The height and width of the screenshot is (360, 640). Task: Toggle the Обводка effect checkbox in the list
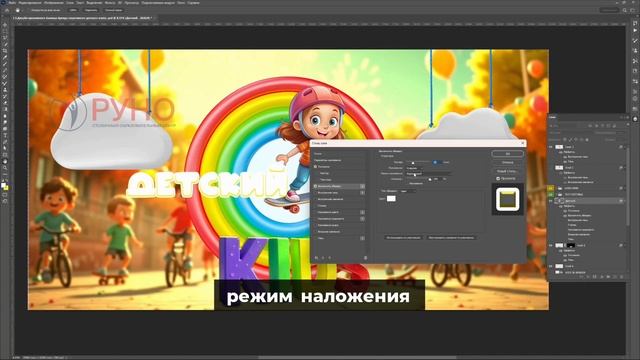pos(316,186)
